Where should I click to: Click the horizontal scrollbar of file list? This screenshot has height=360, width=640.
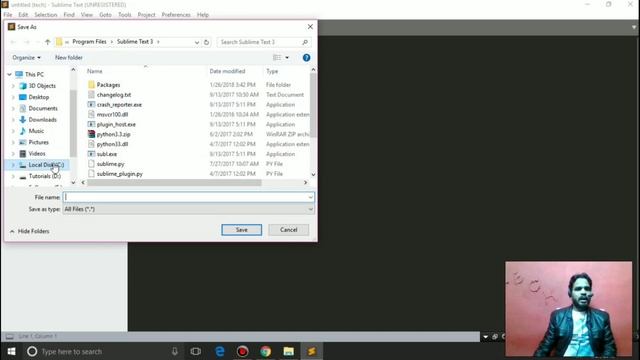(174, 182)
